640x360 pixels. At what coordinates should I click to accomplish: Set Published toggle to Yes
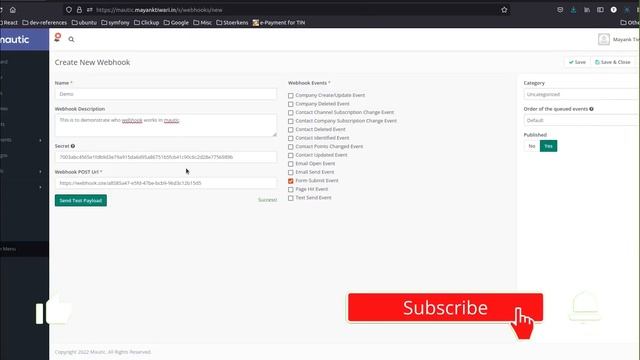coord(548,146)
